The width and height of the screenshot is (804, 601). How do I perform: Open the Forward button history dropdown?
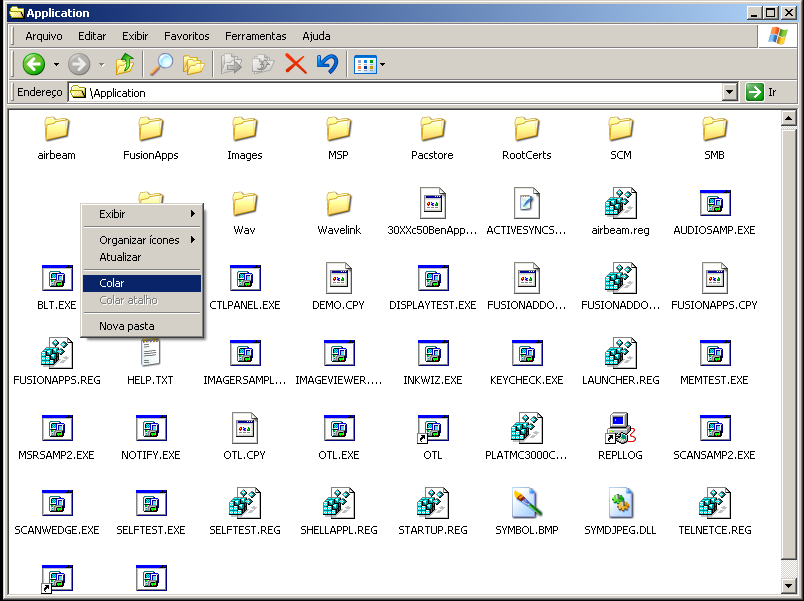tap(102, 65)
